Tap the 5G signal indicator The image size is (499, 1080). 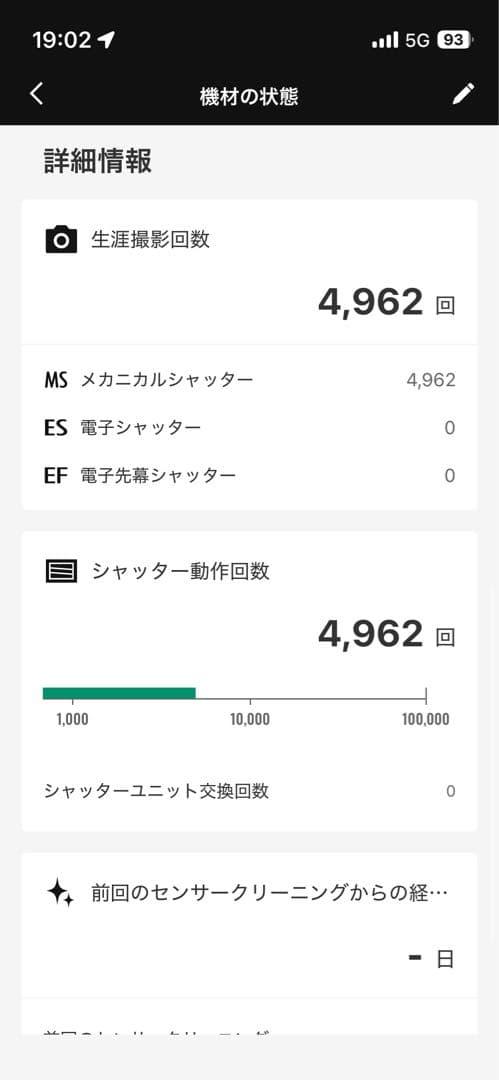417,41
